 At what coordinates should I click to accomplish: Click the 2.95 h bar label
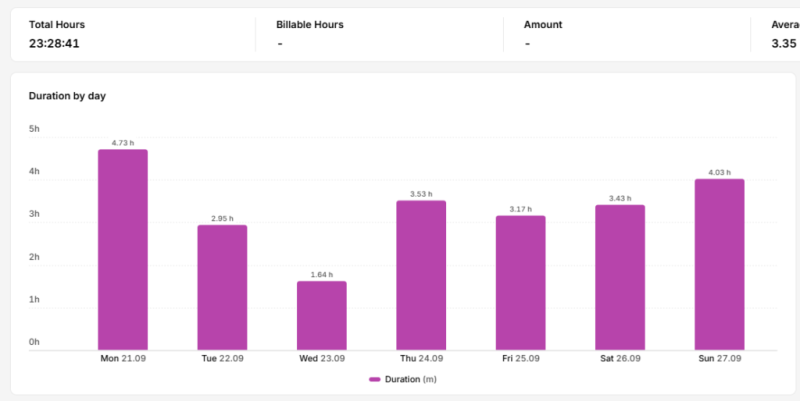[x=222, y=218]
